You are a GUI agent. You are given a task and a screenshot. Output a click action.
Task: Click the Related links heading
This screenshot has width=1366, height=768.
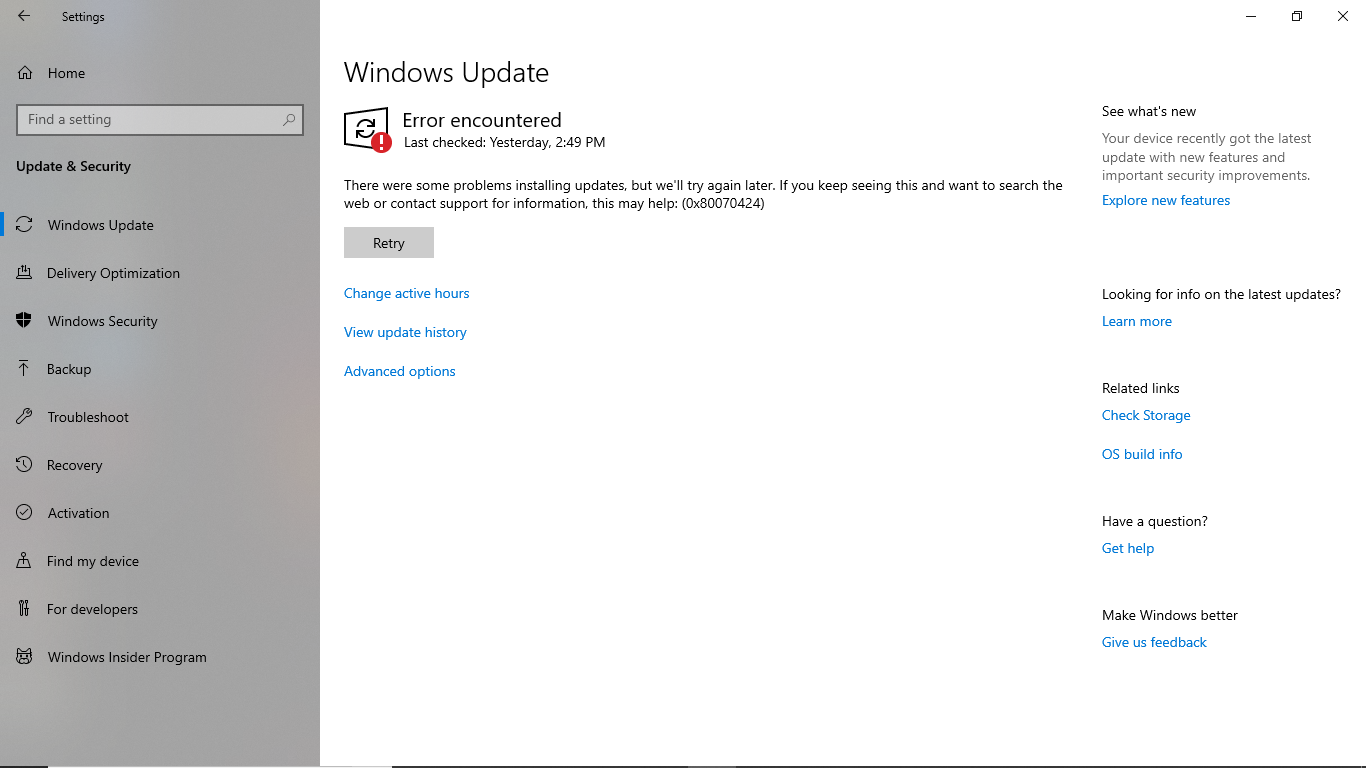point(1141,388)
